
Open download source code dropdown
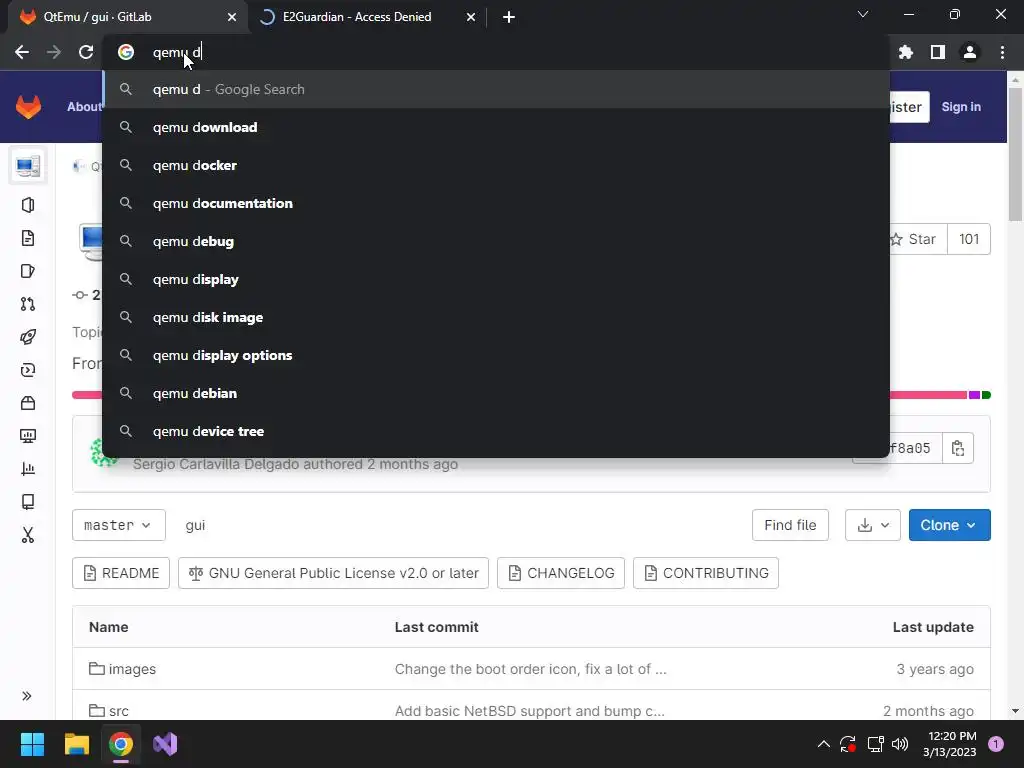coord(872,525)
